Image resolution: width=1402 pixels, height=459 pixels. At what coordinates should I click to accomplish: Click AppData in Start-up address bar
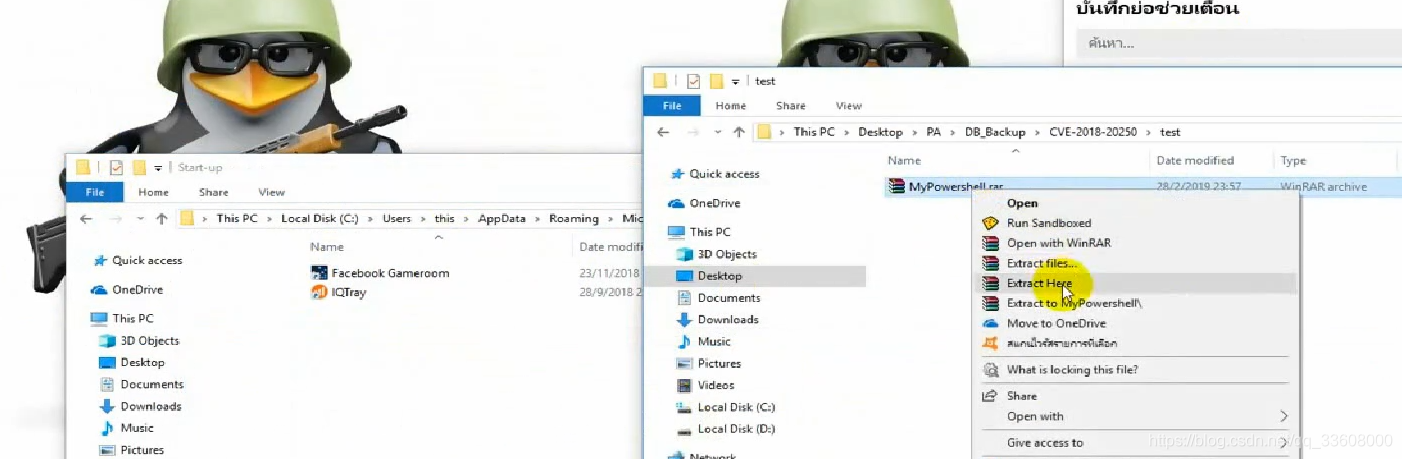[501, 218]
